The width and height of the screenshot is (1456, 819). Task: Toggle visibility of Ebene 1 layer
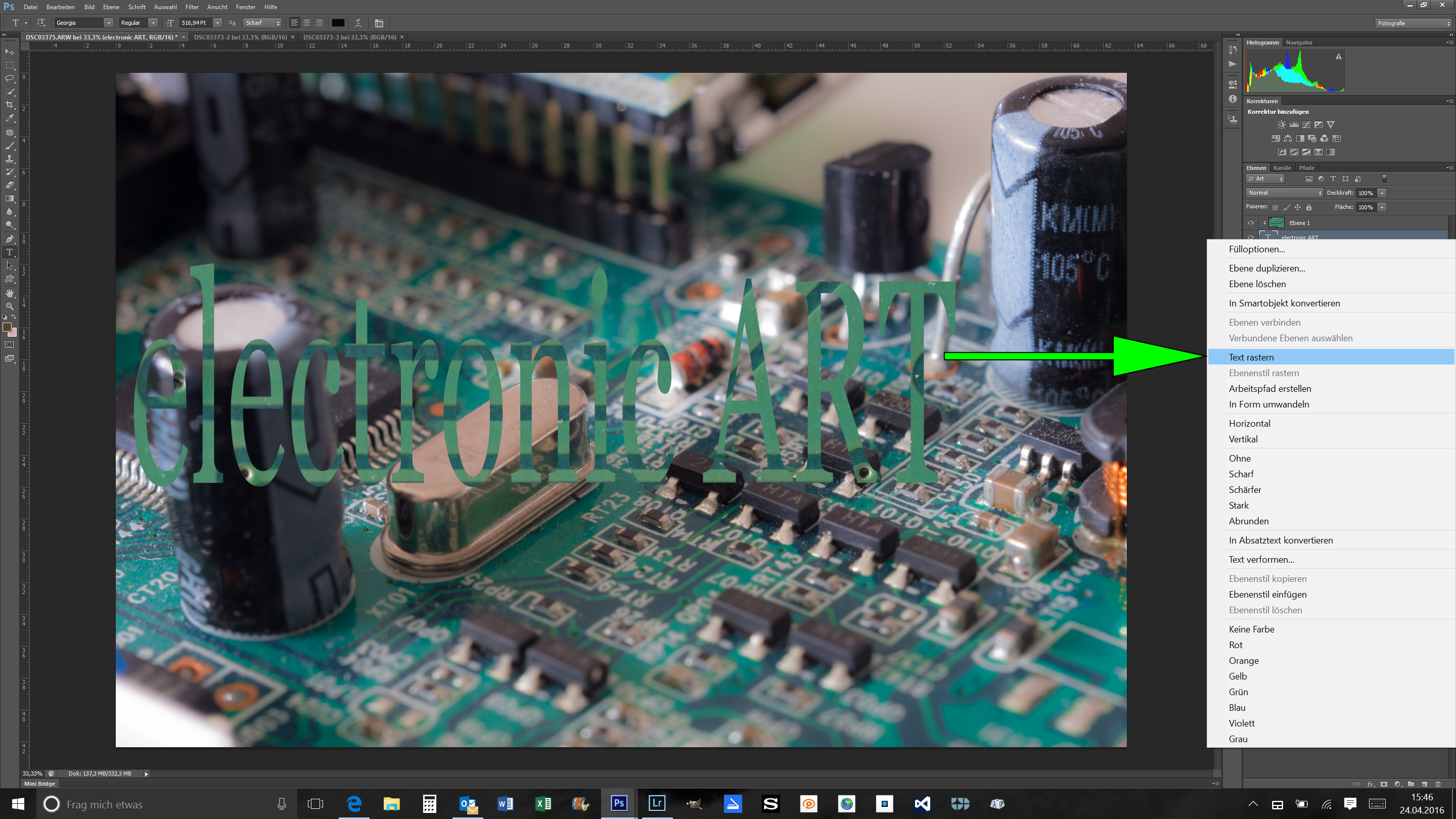pos(1250,222)
